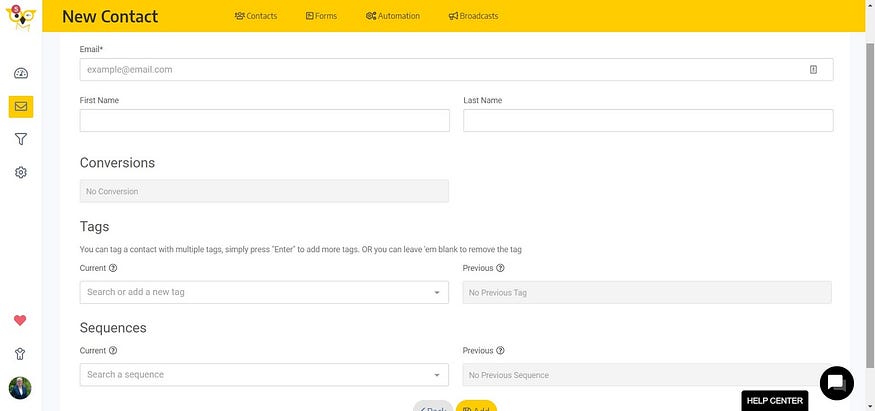Open the Search a sequence dropdown

(x=264, y=375)
